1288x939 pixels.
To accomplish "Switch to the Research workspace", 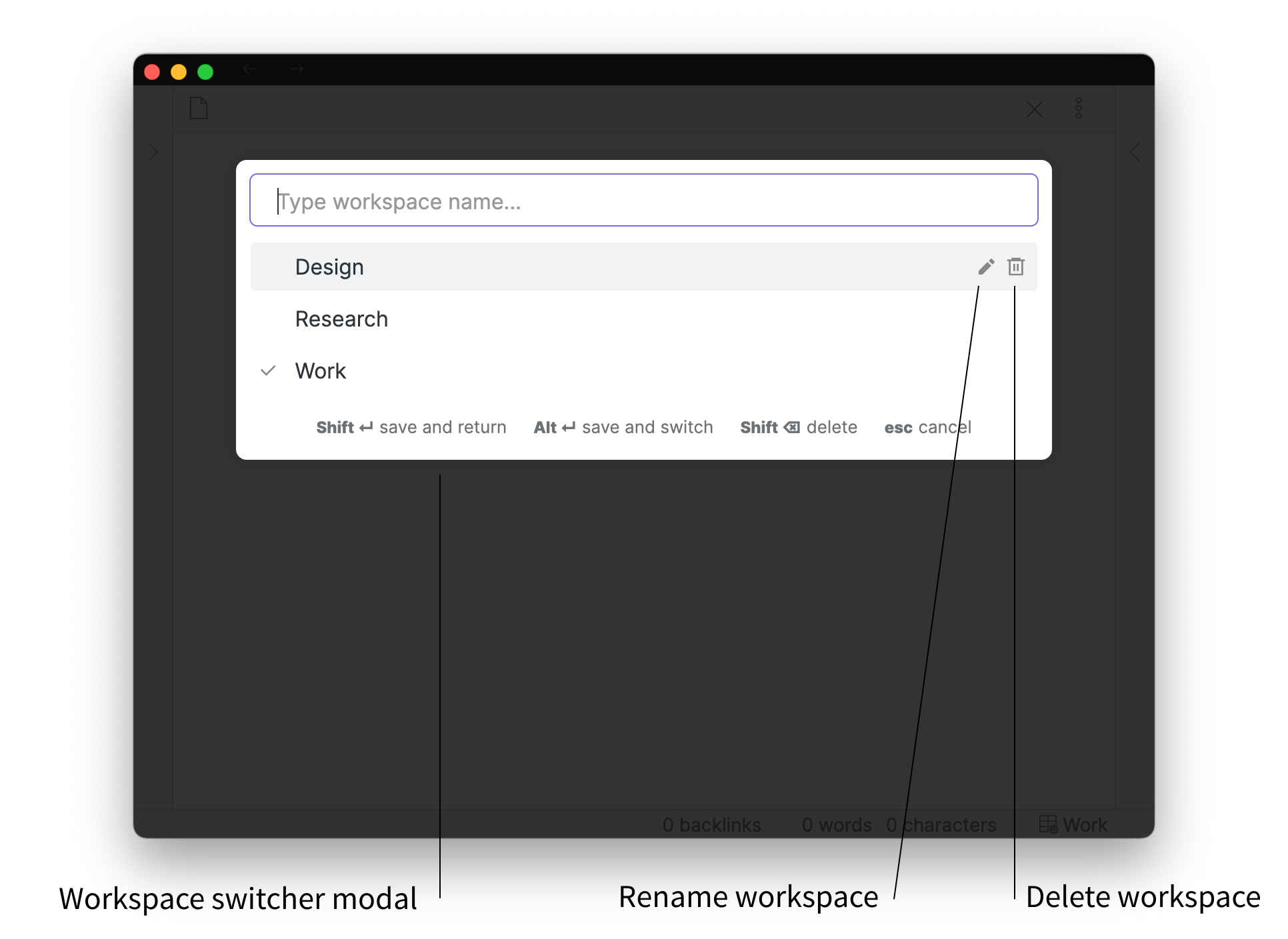I will [x=341, y=319].
